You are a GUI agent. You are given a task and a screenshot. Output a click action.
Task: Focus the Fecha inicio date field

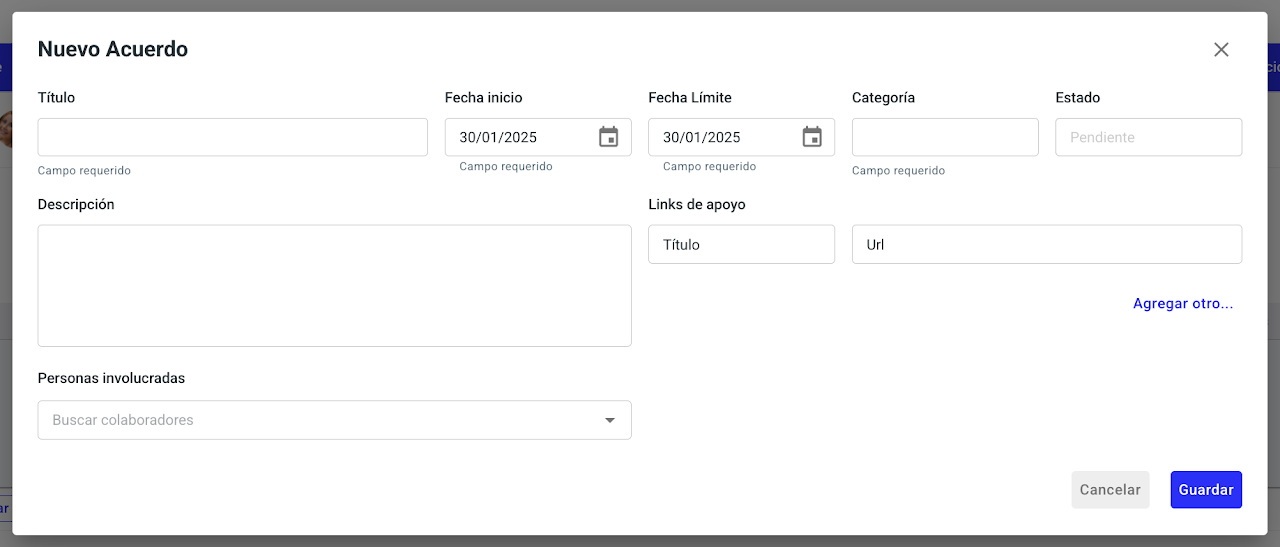pos(520,137)
